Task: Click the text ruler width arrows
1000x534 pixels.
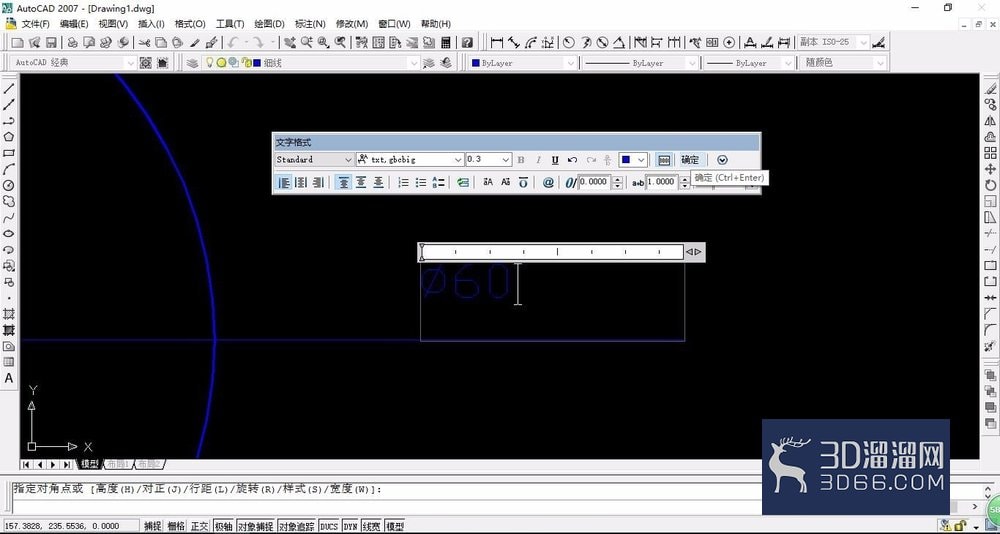Action: point(694,252)
